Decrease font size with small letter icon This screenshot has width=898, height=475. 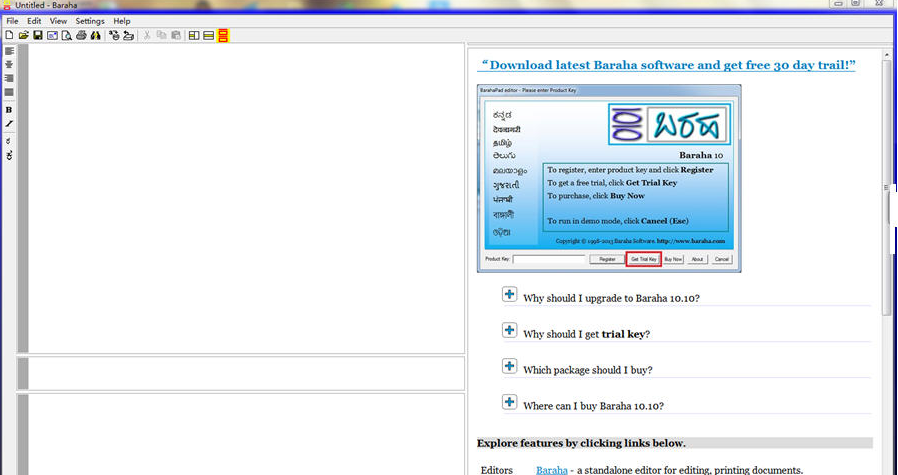9,141
